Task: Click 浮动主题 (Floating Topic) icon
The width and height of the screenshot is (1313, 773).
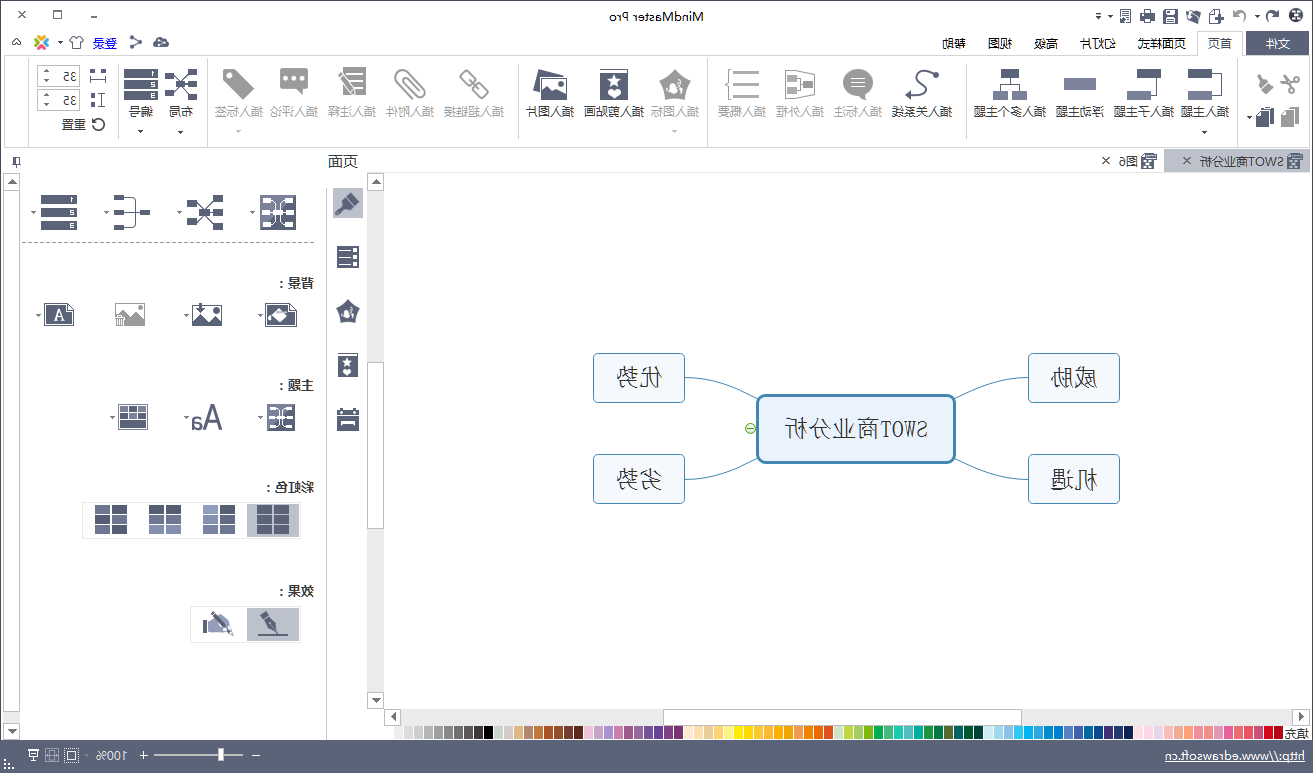Action: (1080, 85)
